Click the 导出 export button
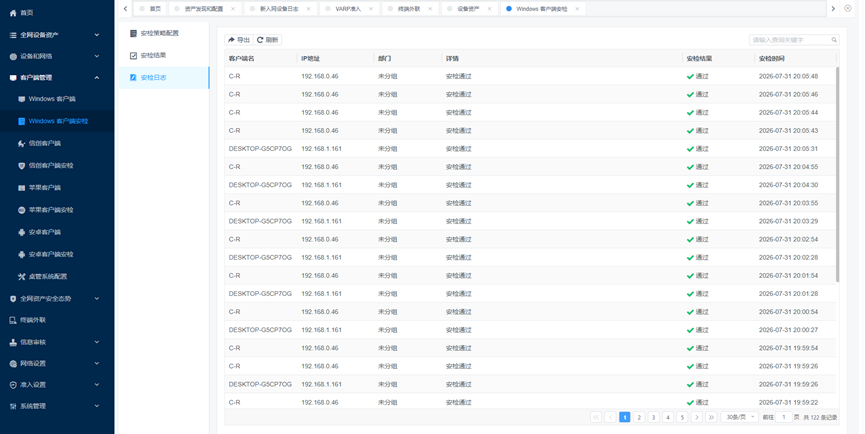The width and height of the screenshot is (865, 434). point(238,40)
